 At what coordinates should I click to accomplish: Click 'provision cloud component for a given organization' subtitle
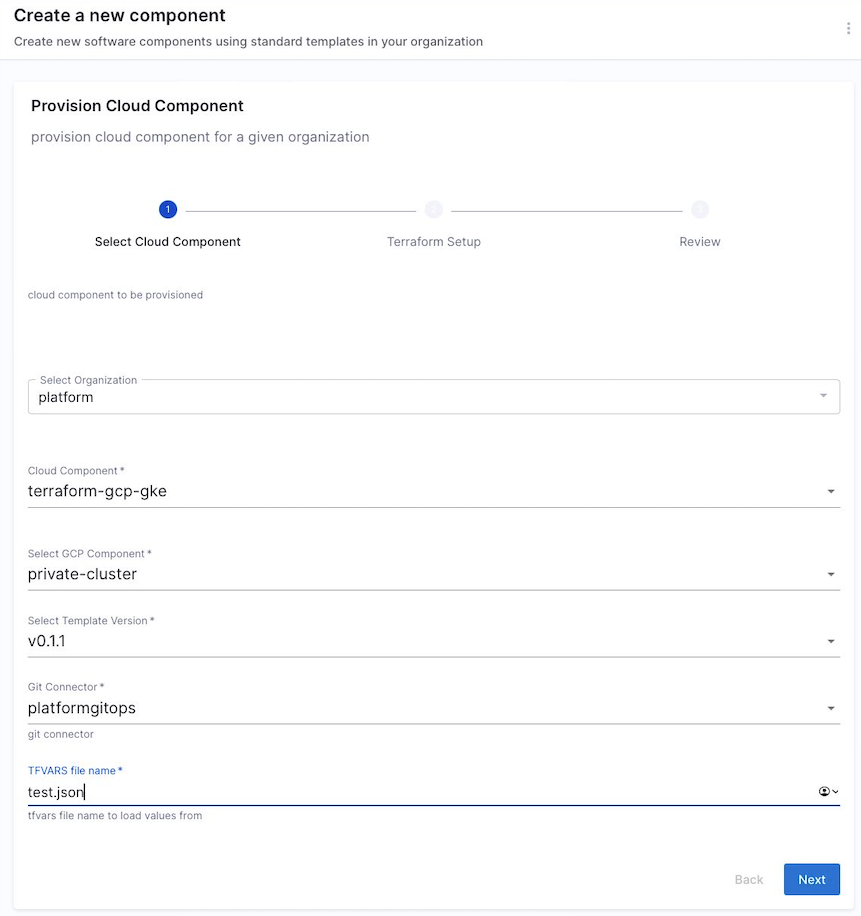200,137
